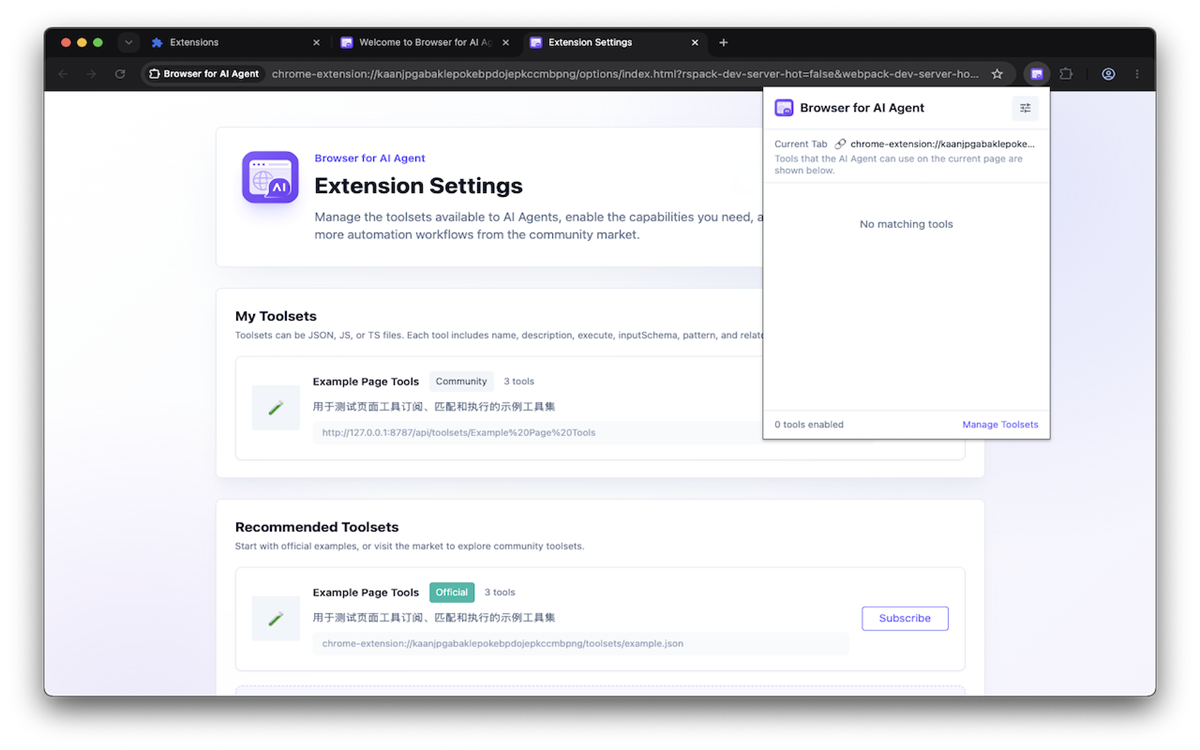Click the Browser for AI Agent heading link

coord(370,158)
